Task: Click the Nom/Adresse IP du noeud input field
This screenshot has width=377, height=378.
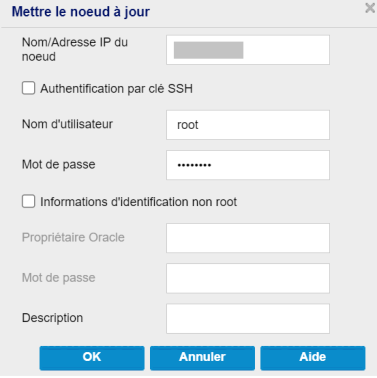Action: [x=248, y=50]
